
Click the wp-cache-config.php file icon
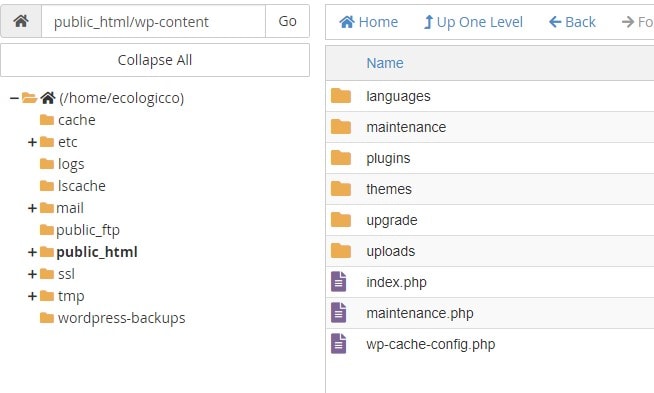339,344
